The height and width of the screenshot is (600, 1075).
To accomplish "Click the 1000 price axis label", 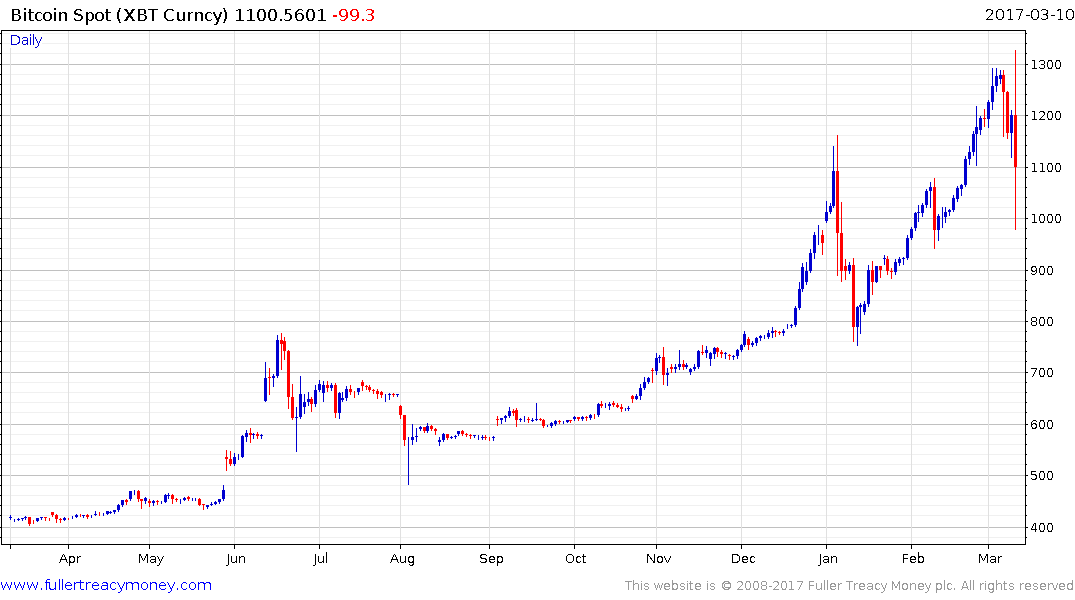I will 1046,219.
